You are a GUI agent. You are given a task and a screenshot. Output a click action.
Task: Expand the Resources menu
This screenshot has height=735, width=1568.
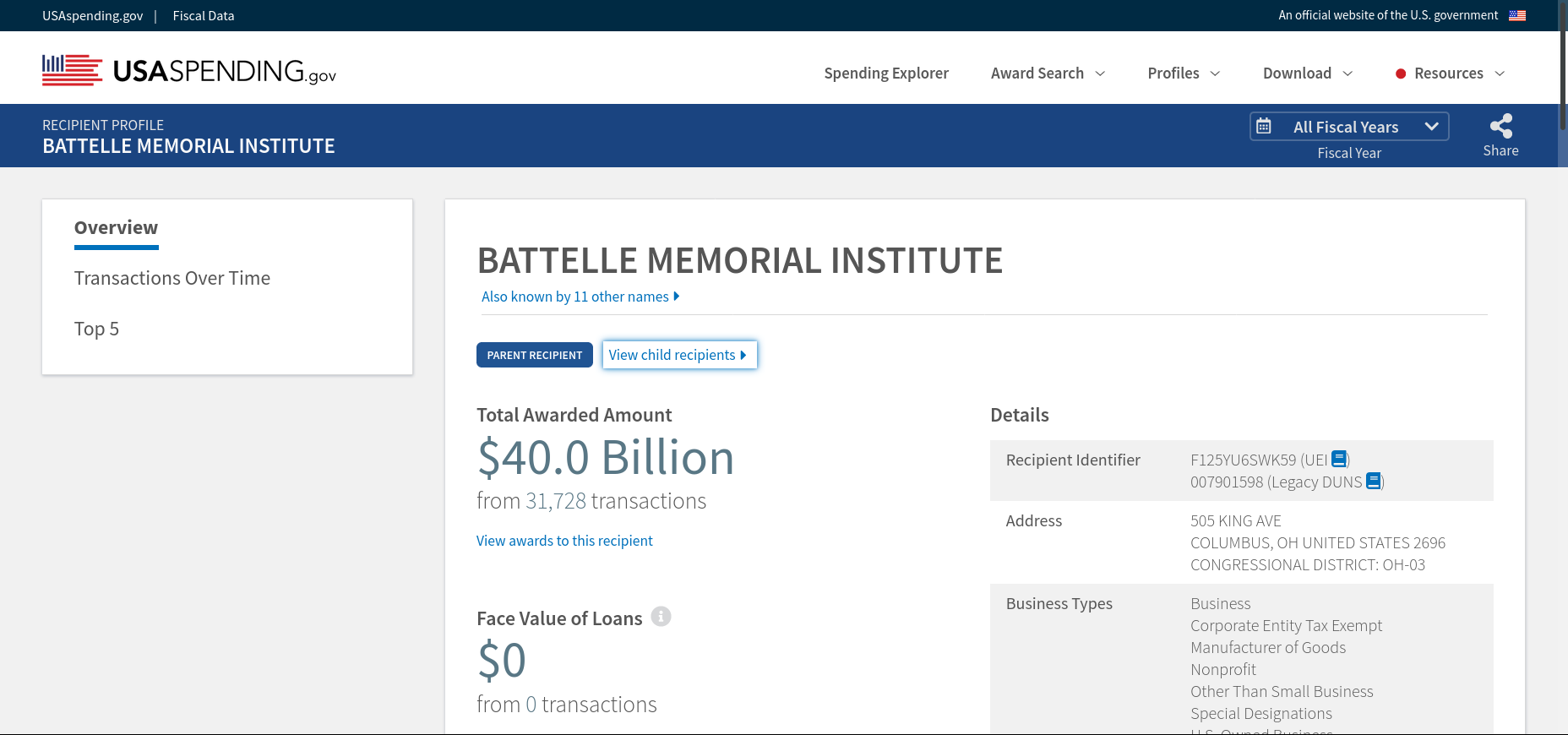point(1451,73)
